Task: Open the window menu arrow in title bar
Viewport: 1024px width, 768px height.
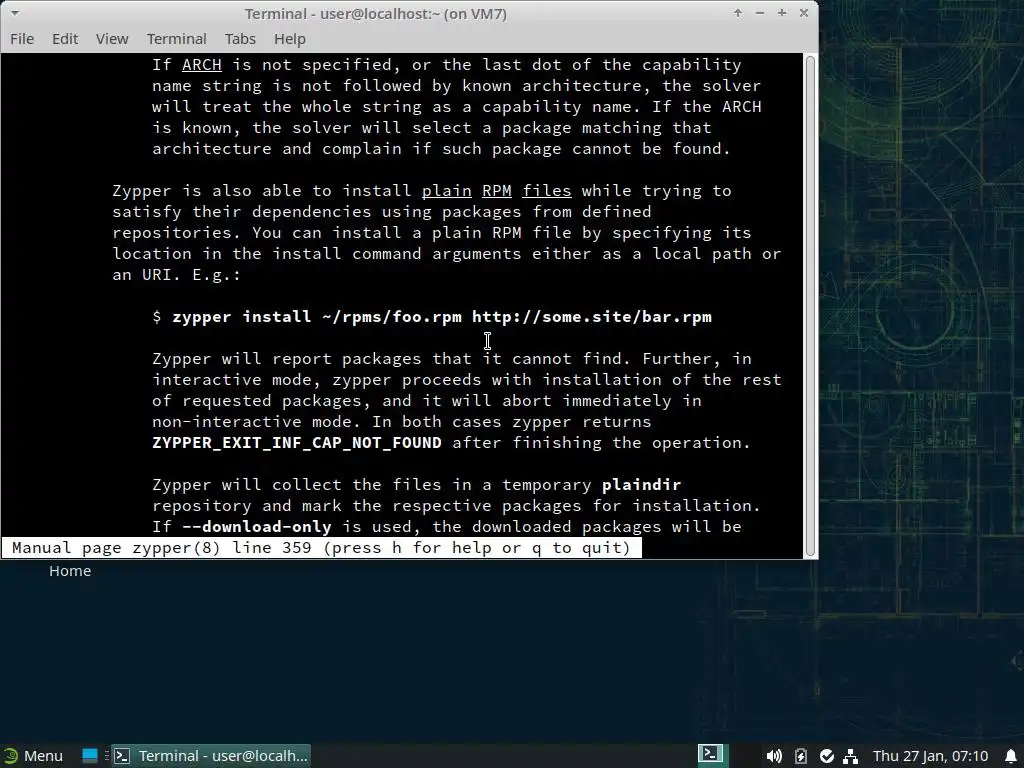Action: [x=14, y=13]
